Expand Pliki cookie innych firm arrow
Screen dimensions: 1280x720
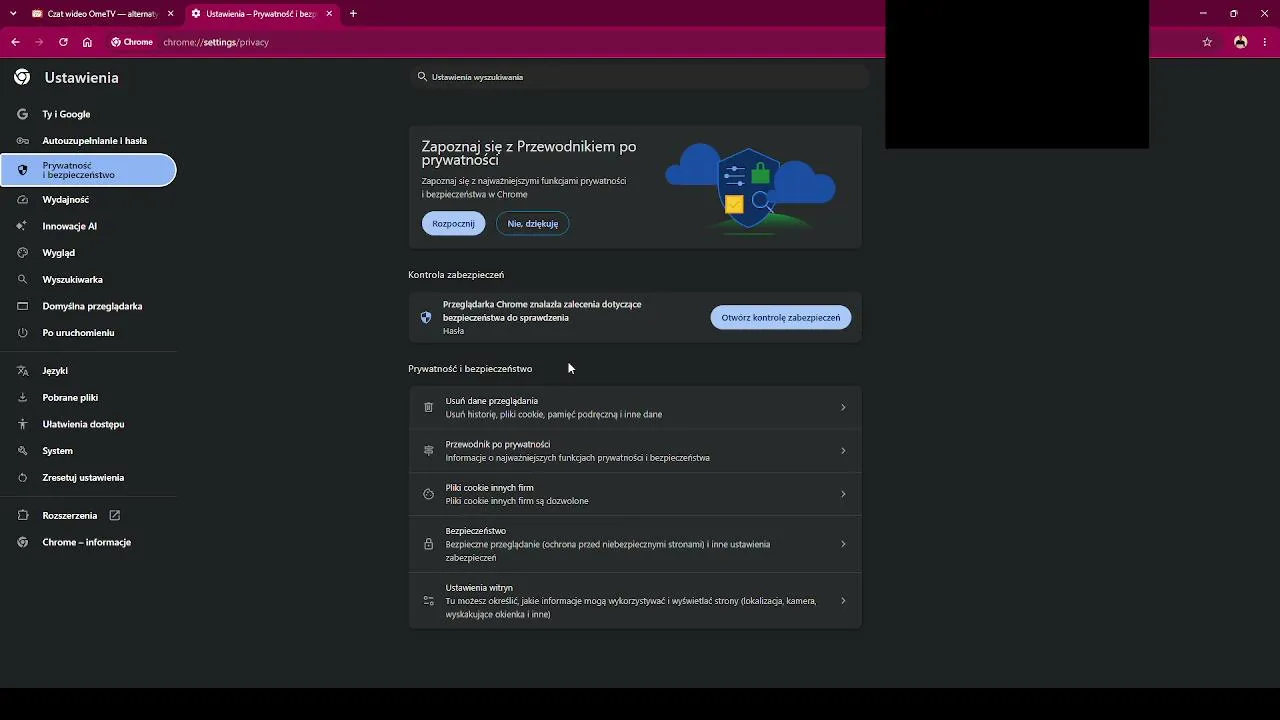click(843, 494)
